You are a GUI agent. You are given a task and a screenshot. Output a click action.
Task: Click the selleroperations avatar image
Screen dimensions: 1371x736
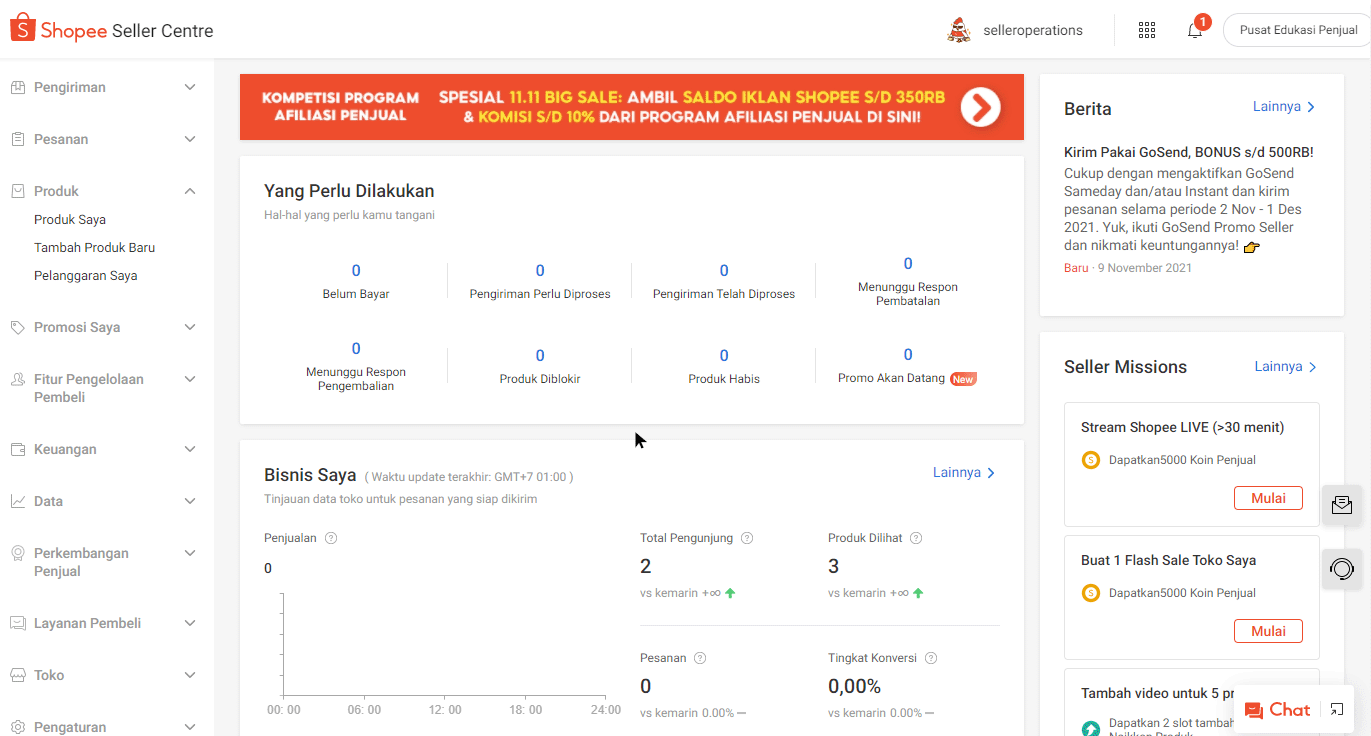click(959, 30)
